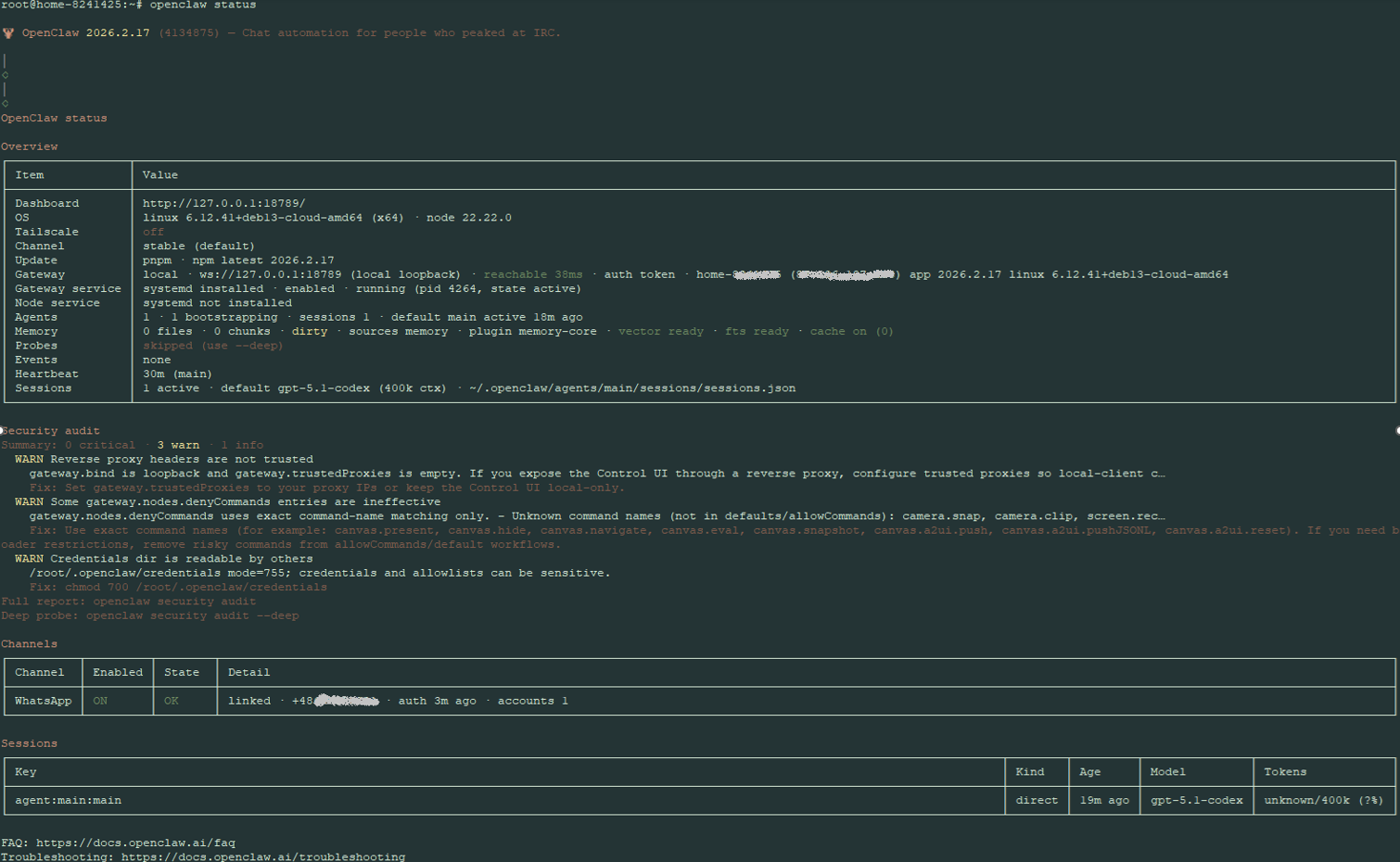The height and width of the screenshot is (862, 1400).
Task: Select the WhatsApp channel name cell
Action: coord(43,701)
